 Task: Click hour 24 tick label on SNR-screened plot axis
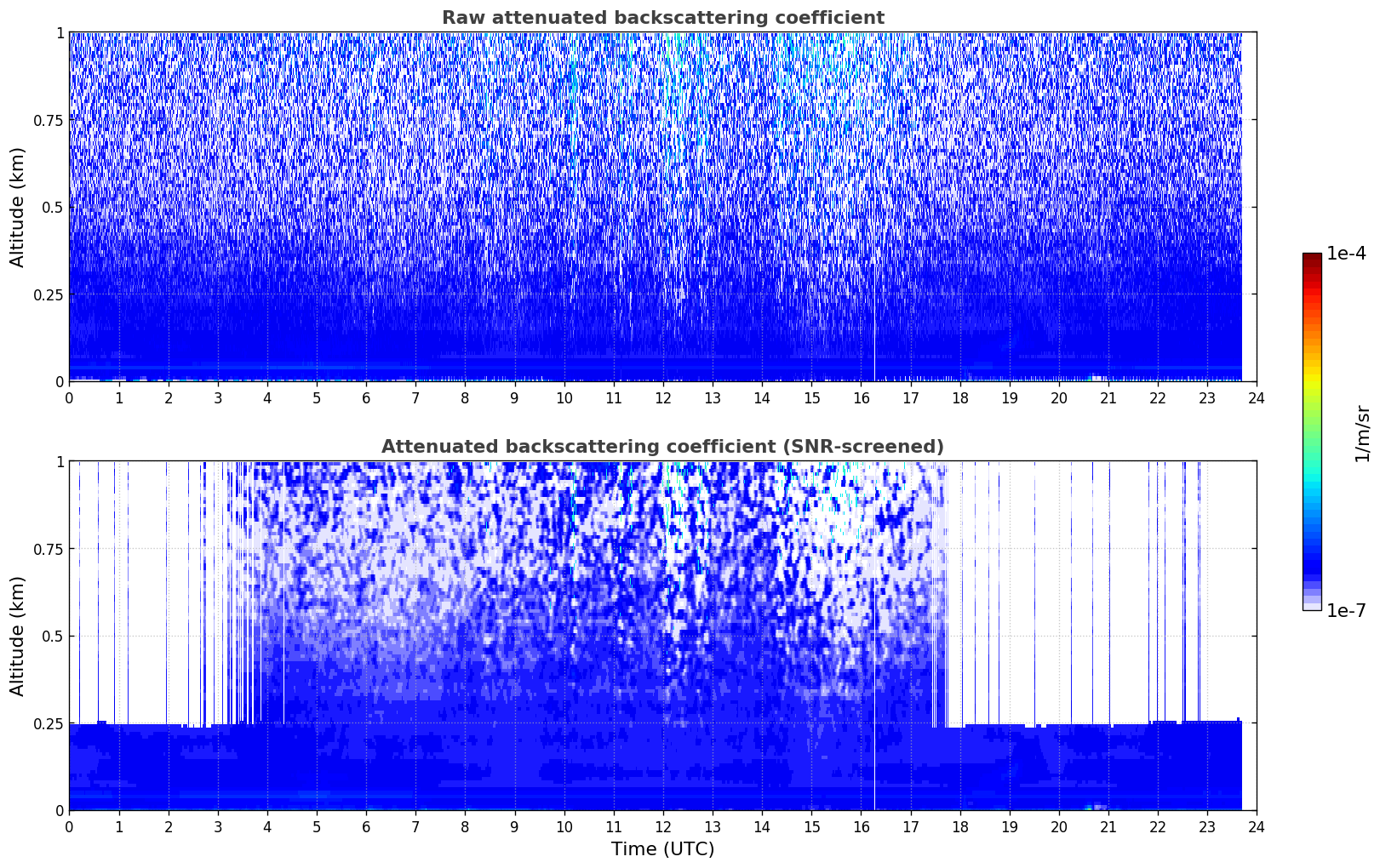coord(1257,826)
